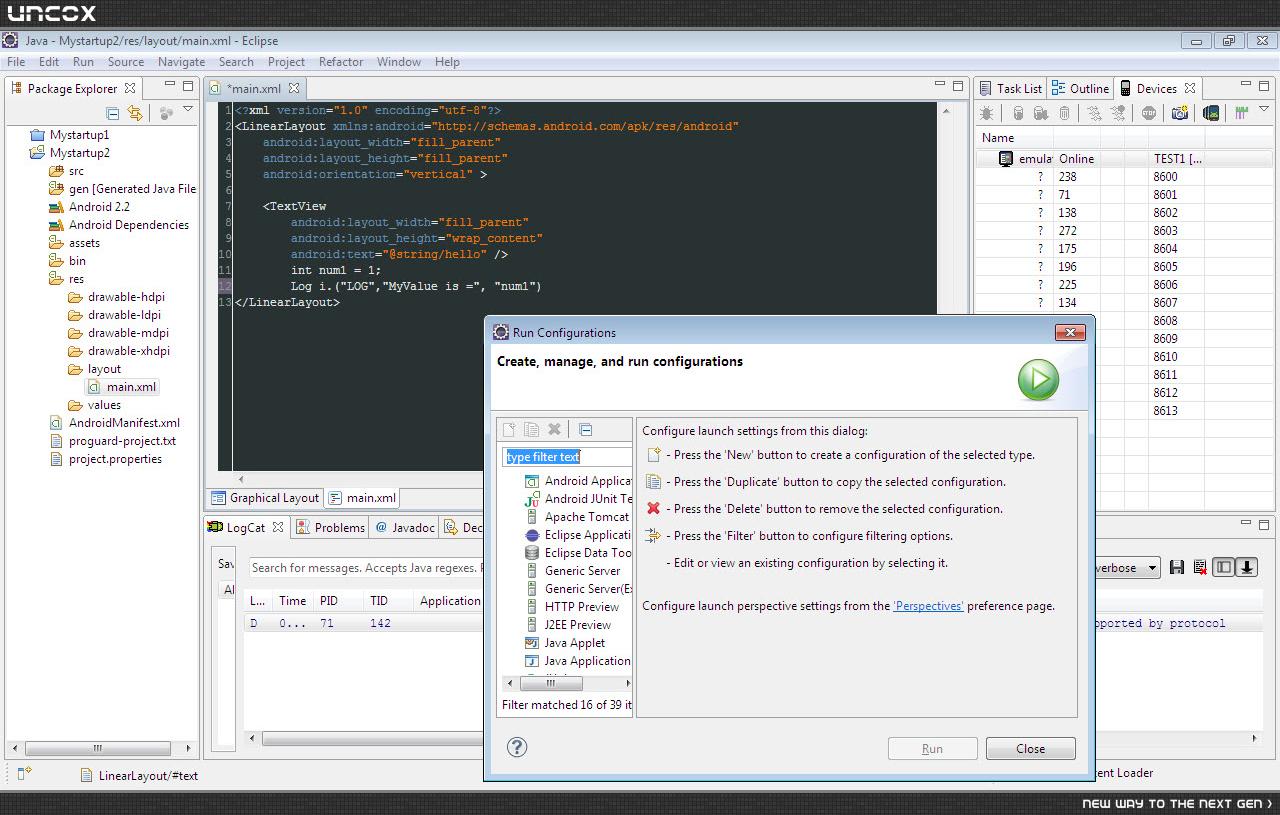This screenshot has height=815, width=1280.
Task: Click the help question mark icon
Action: 517,747
